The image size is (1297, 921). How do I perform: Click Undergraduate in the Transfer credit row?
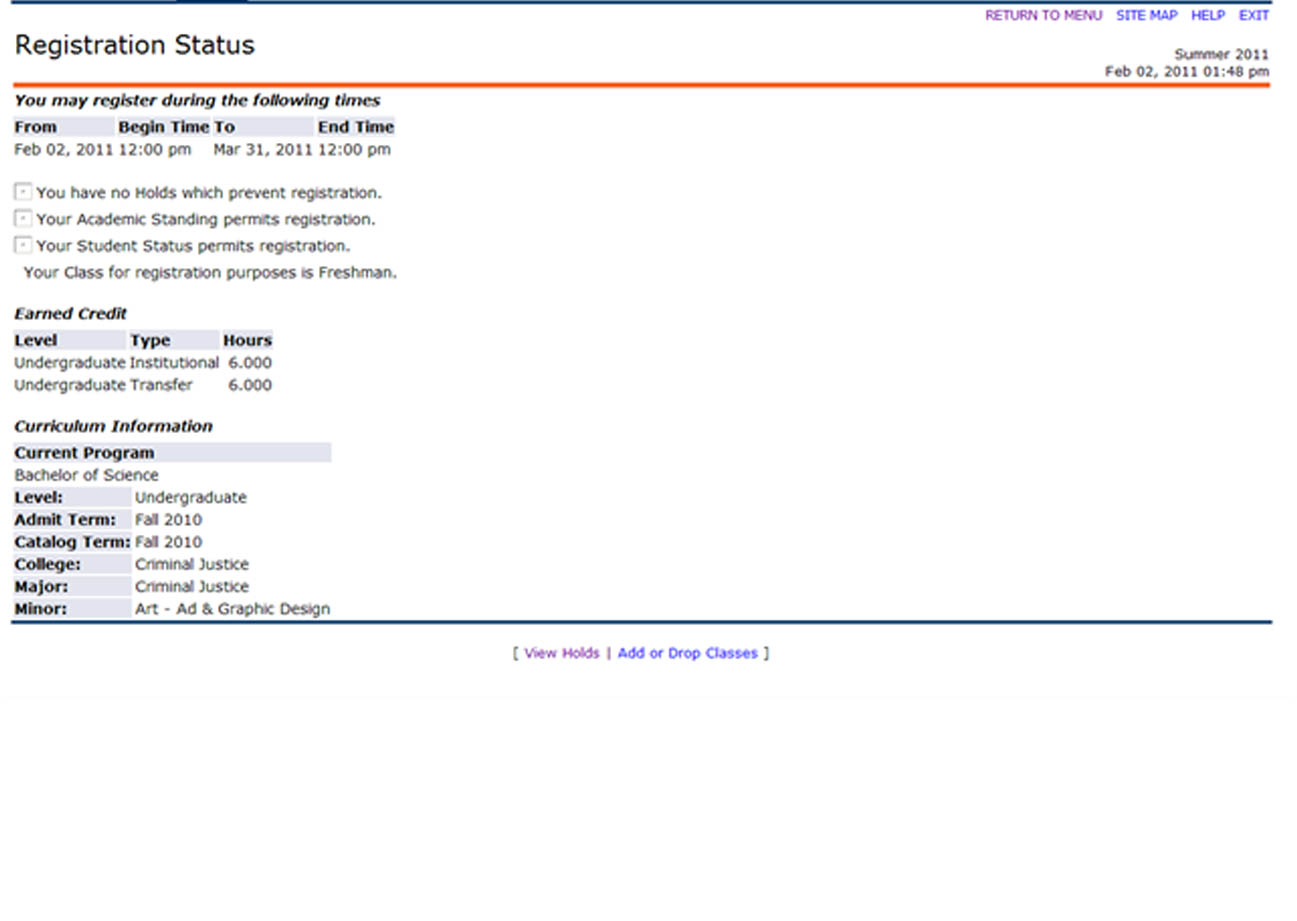pyautogui.click(x=70, y=385)
